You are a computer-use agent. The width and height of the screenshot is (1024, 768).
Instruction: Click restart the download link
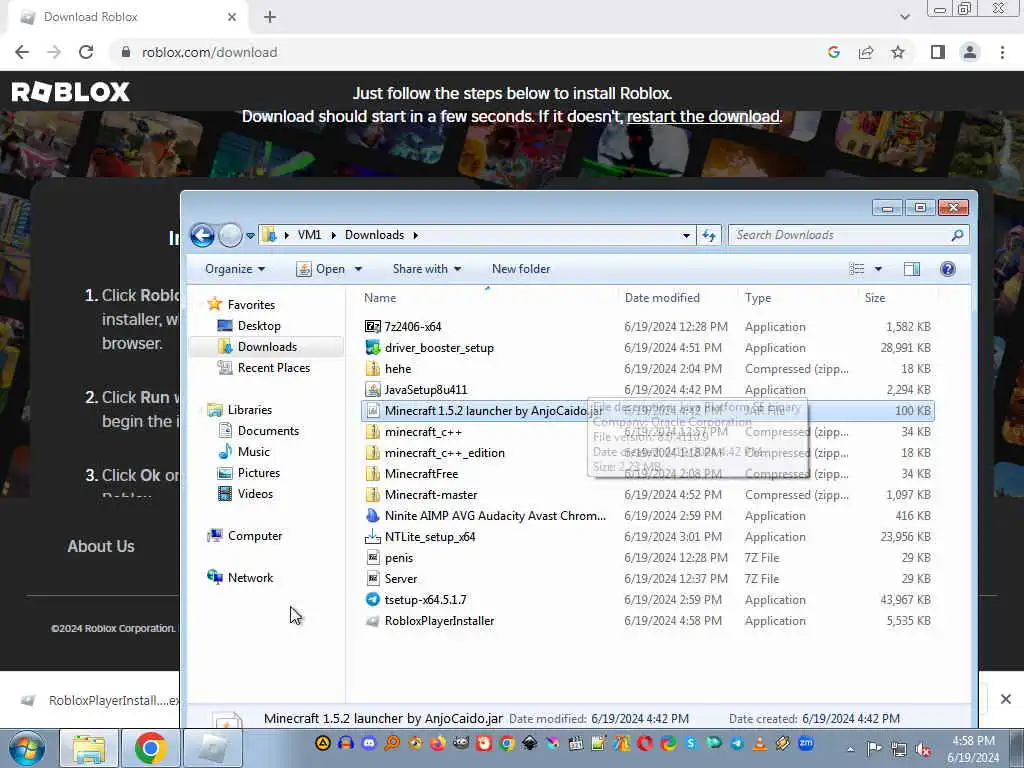point(703,116)
